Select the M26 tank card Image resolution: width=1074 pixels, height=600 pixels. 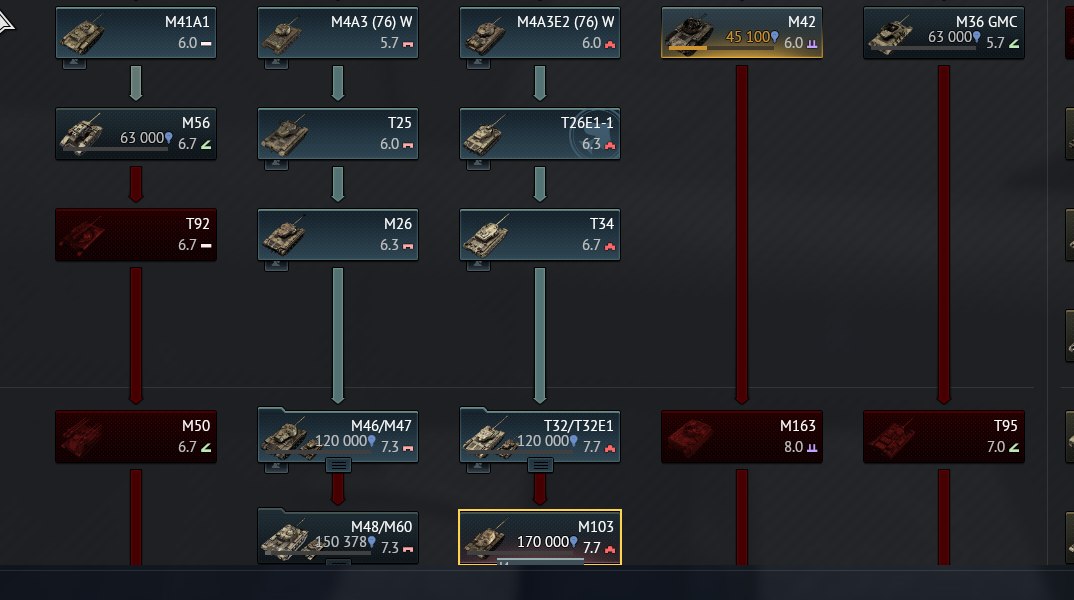(x=338, y=234)
